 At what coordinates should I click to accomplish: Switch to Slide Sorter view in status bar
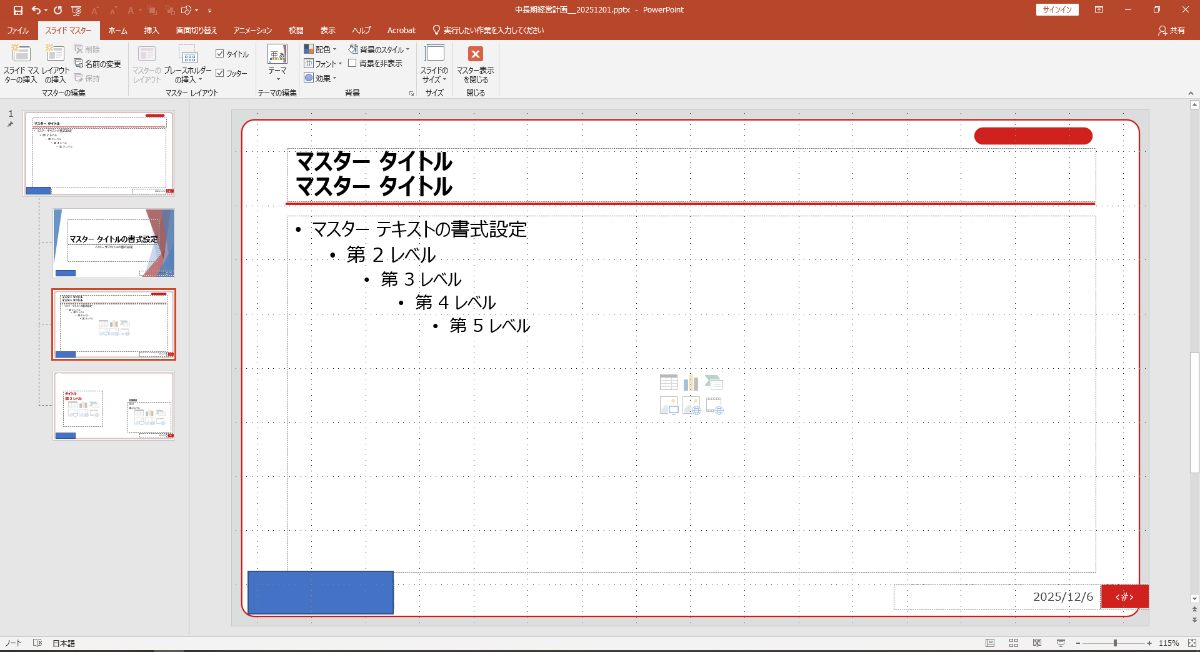point(1012,642)
